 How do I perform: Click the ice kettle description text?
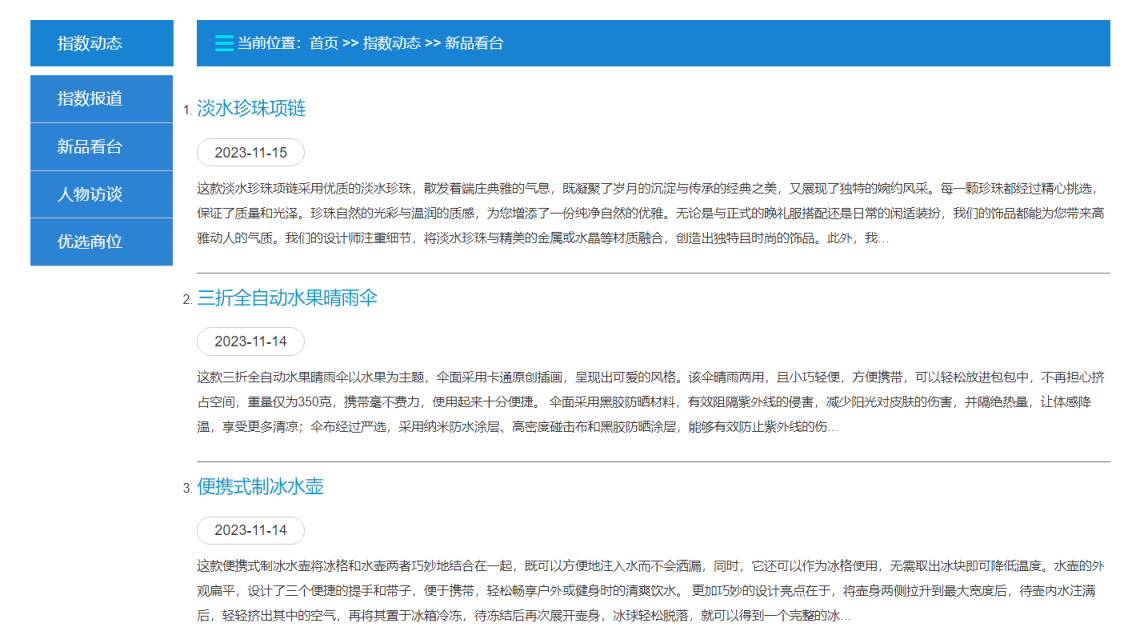click(x=650, y=590)
